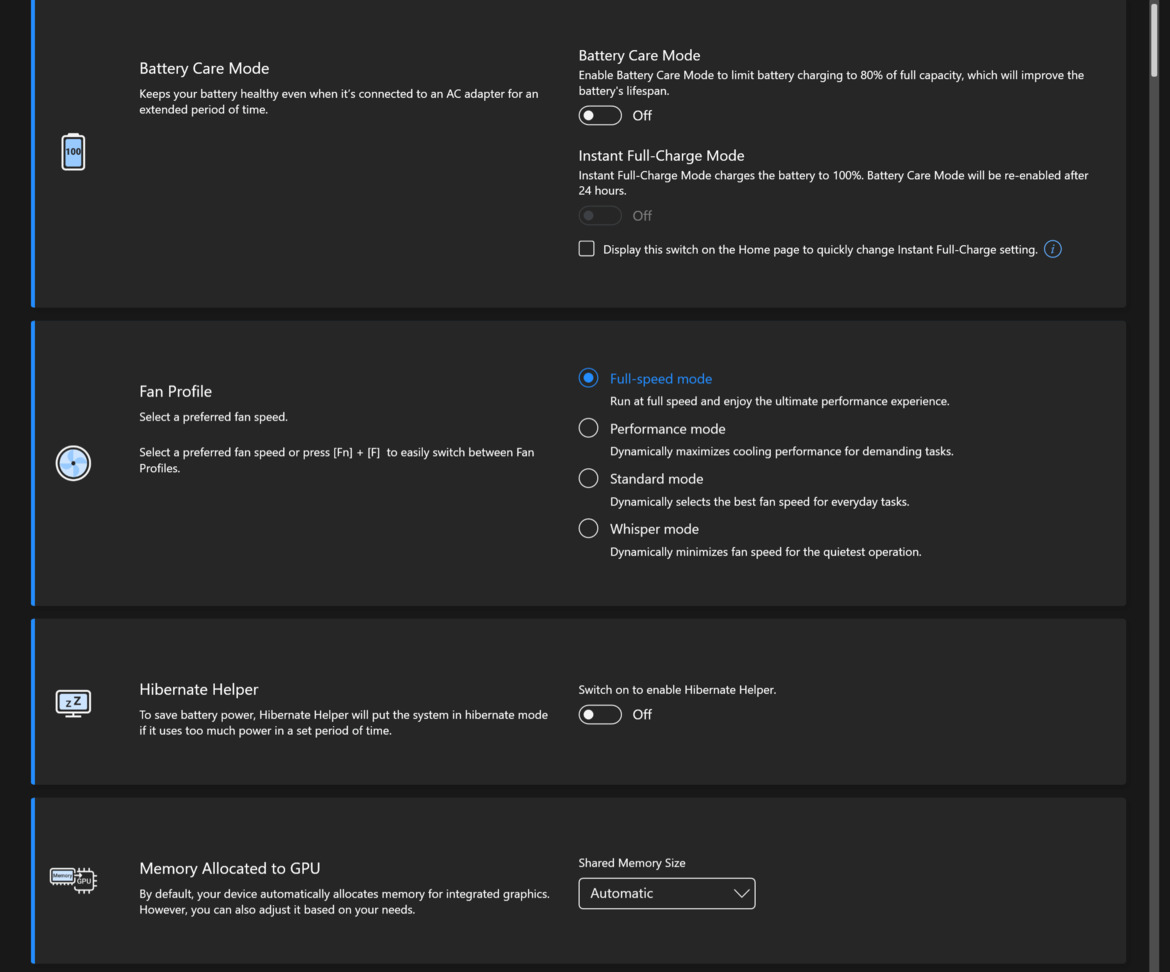Click the Shared Memory Size label
Viewport: 1170px width, 972px height.
click(632, 863)
